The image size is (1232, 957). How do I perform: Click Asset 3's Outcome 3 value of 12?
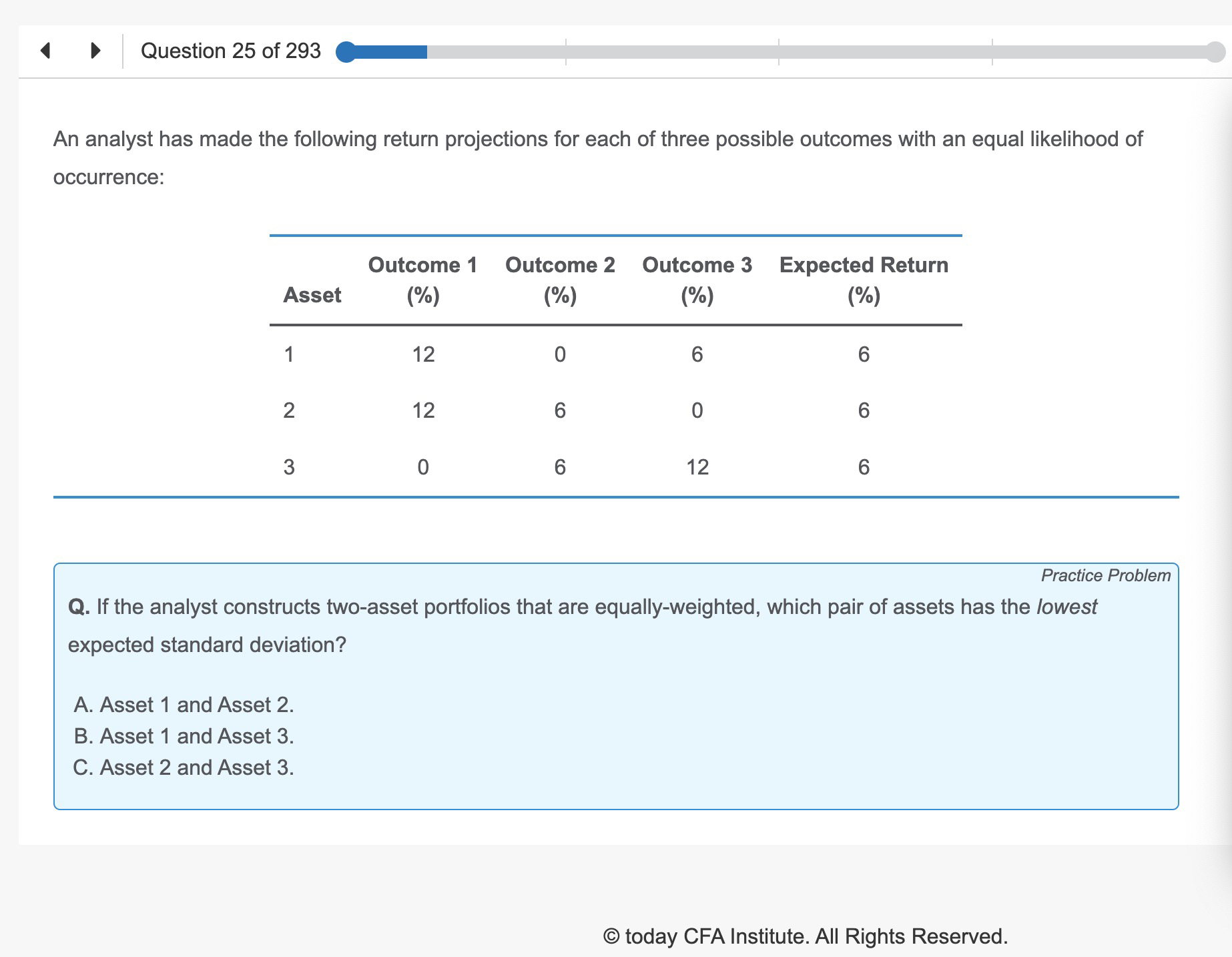(x=697, y=466)
